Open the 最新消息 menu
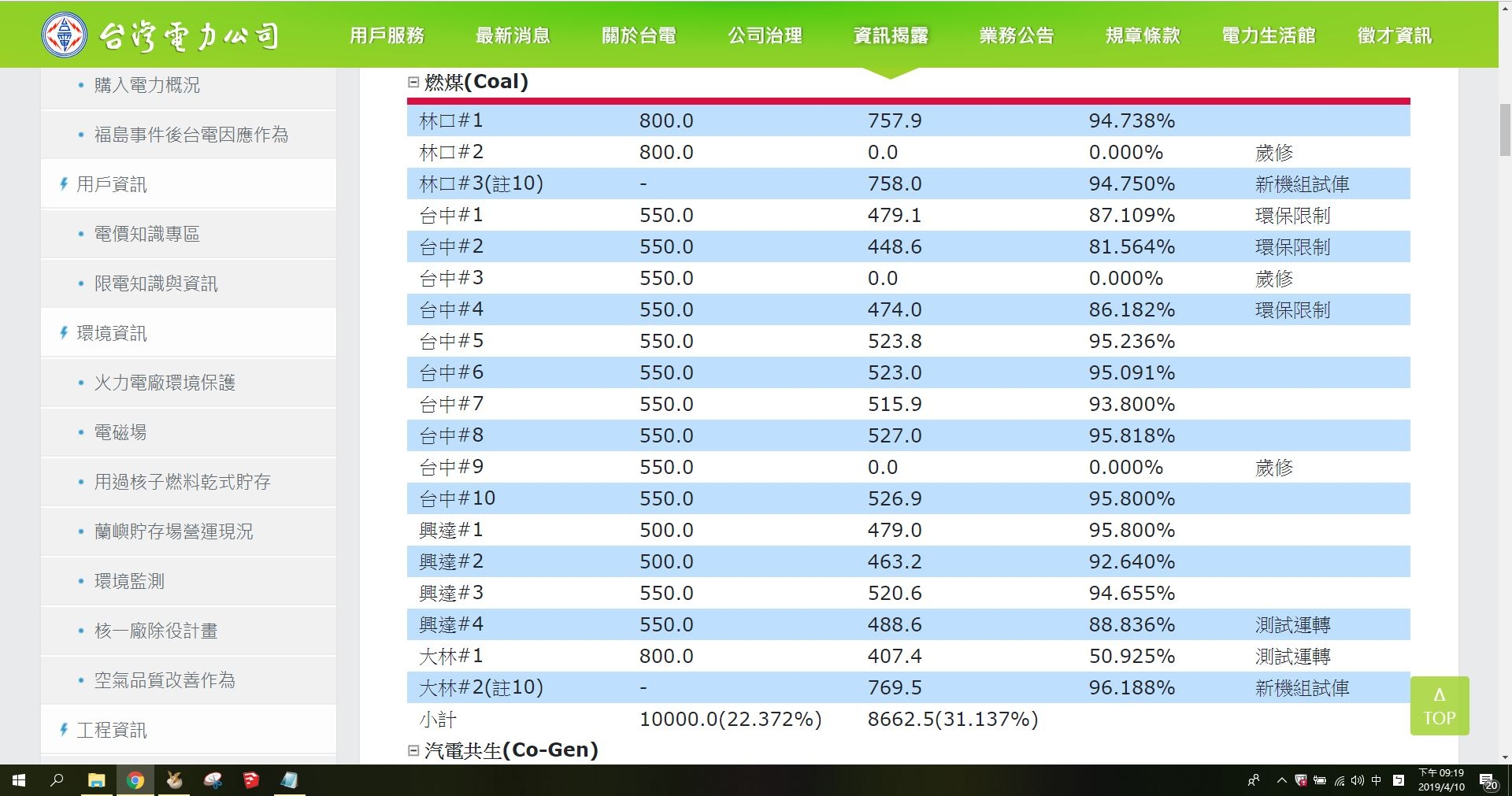The width and height of the screenshot is (1512, 796). pos(513,35)
